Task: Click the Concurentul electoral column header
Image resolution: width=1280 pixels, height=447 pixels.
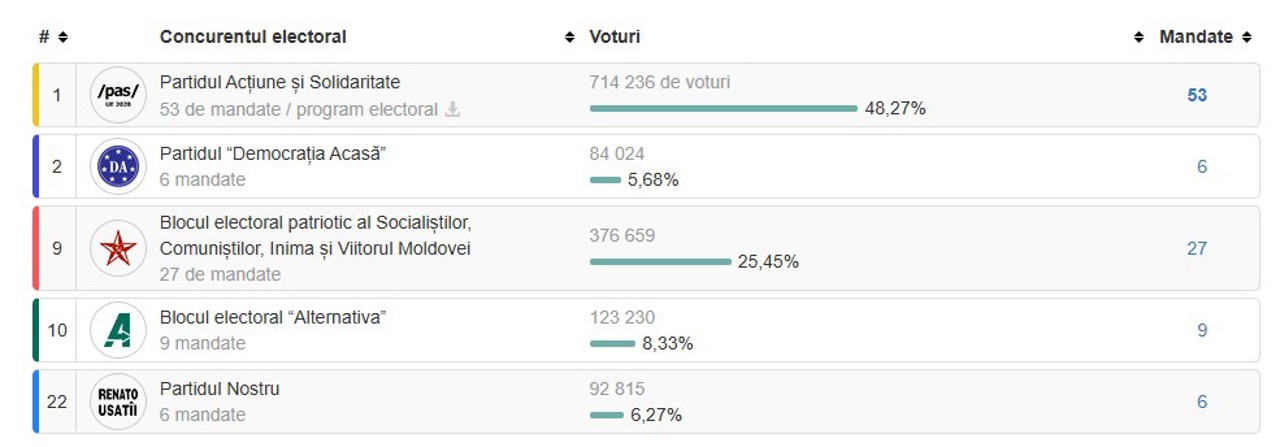Action: tap(253, 37)
